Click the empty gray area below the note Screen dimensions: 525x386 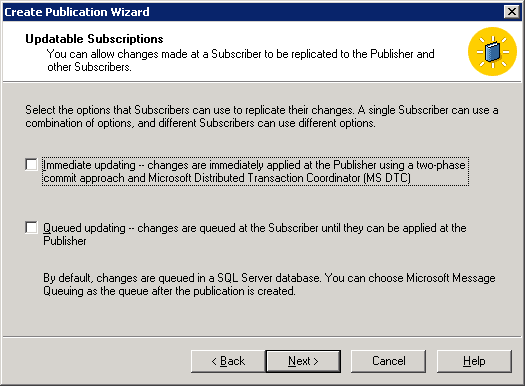point(261,316)
